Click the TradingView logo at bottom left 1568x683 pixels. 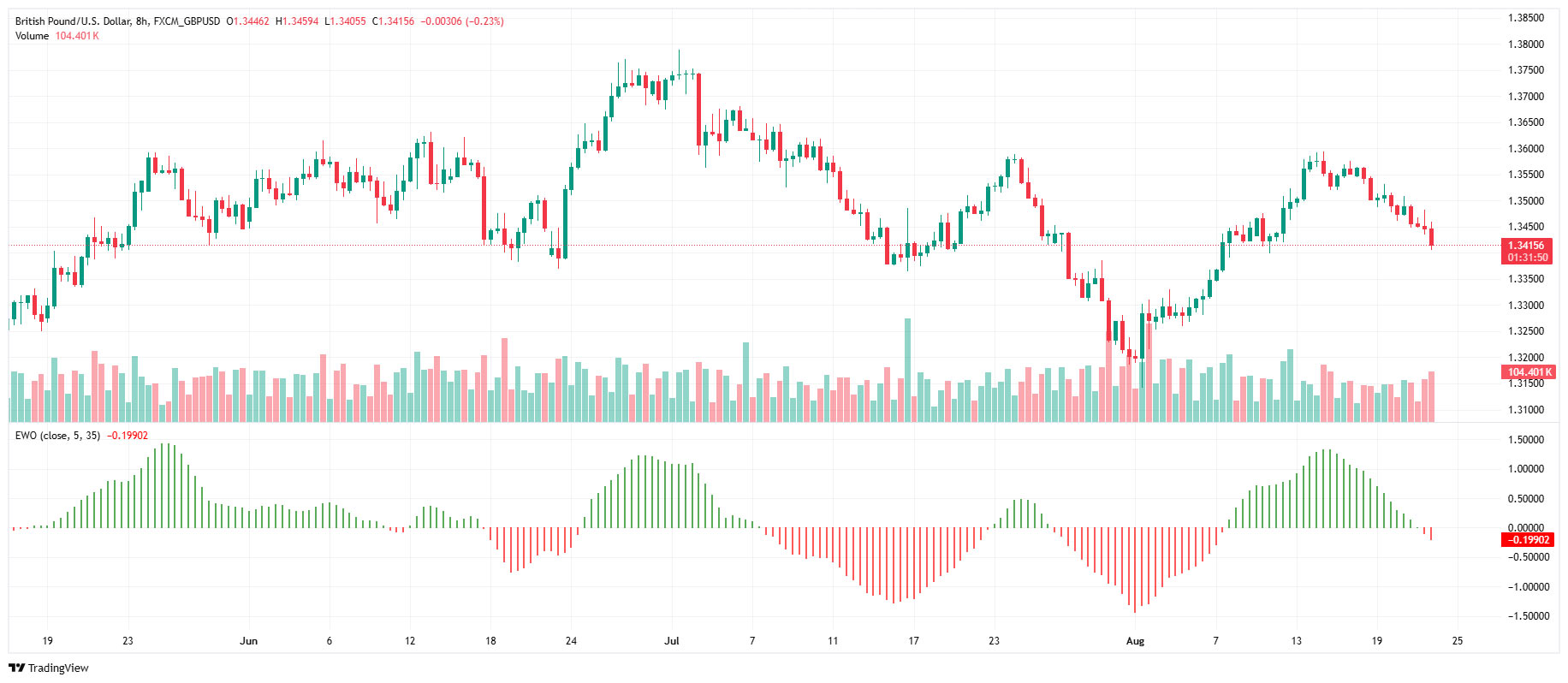49,668
